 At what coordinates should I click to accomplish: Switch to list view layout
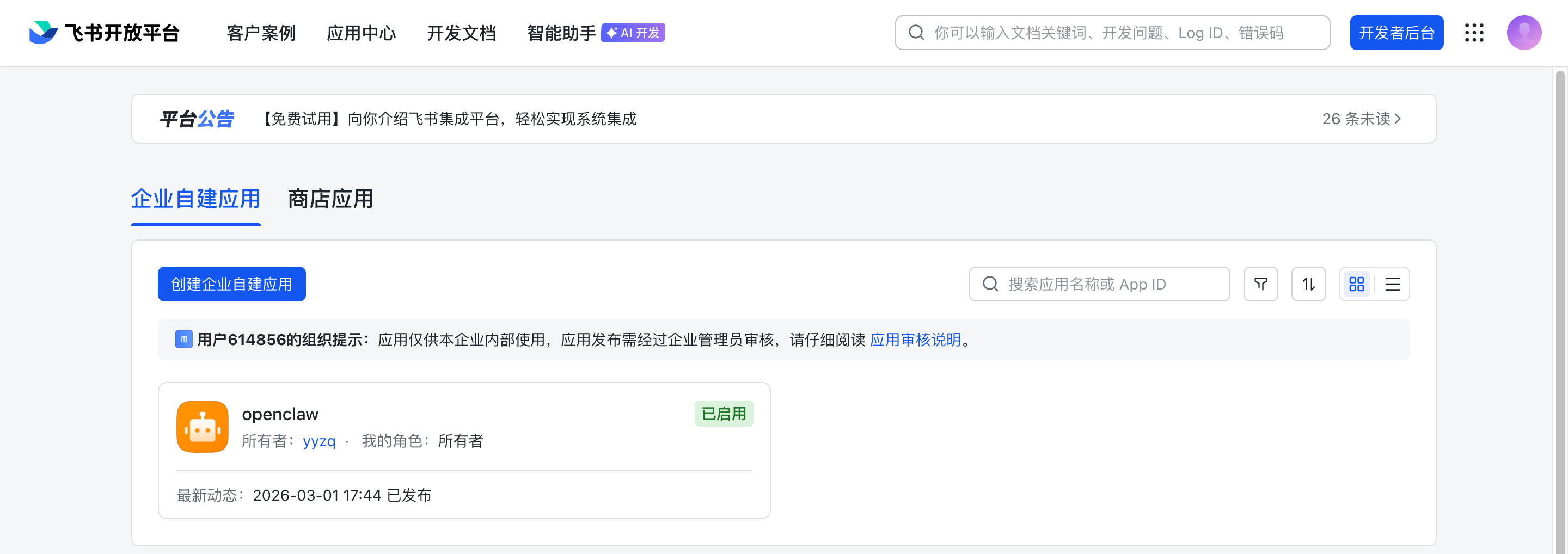click(1392, 284)
